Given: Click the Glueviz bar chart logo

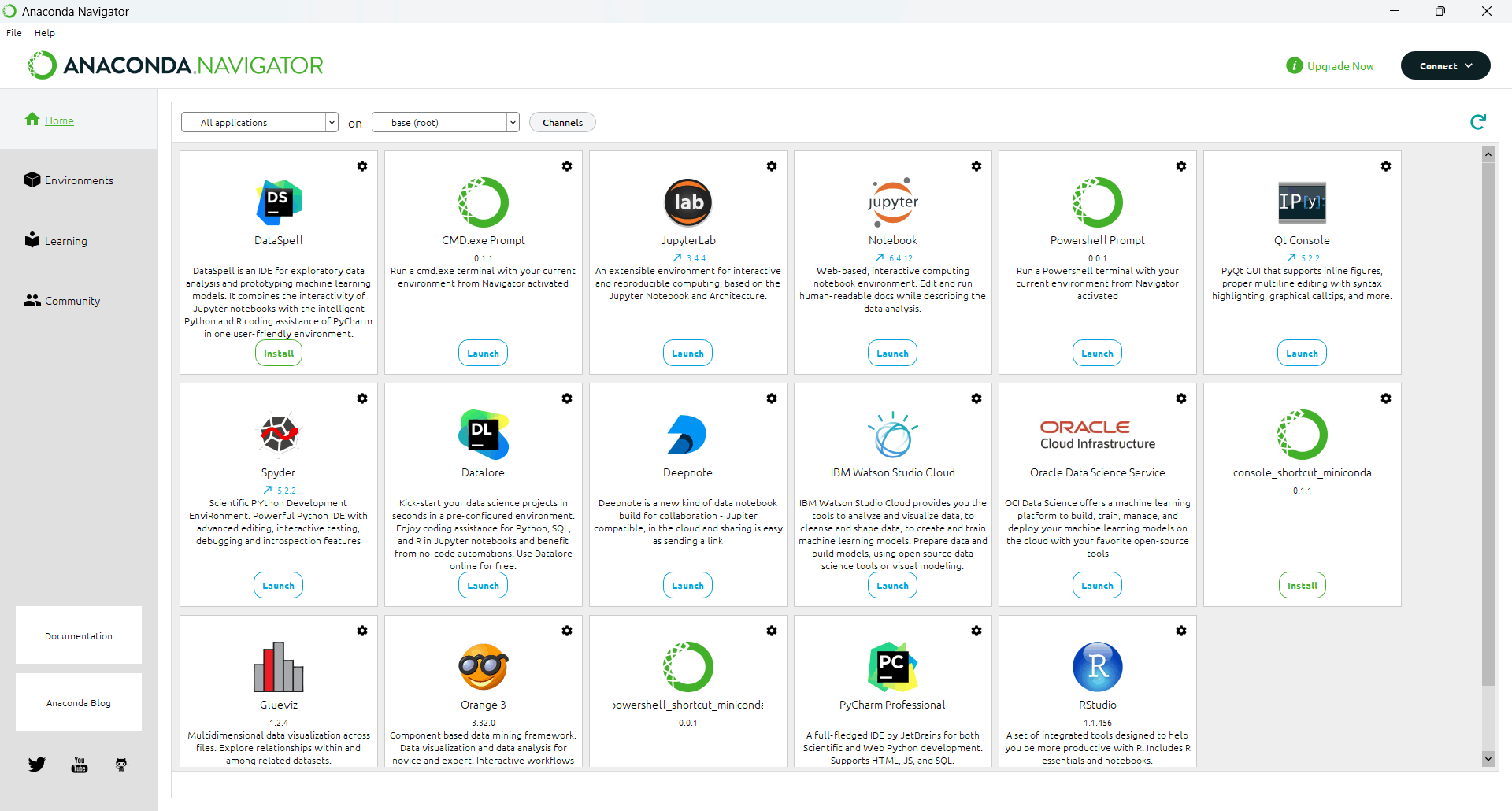Looking at the screenshot, I should pos(279,667).
